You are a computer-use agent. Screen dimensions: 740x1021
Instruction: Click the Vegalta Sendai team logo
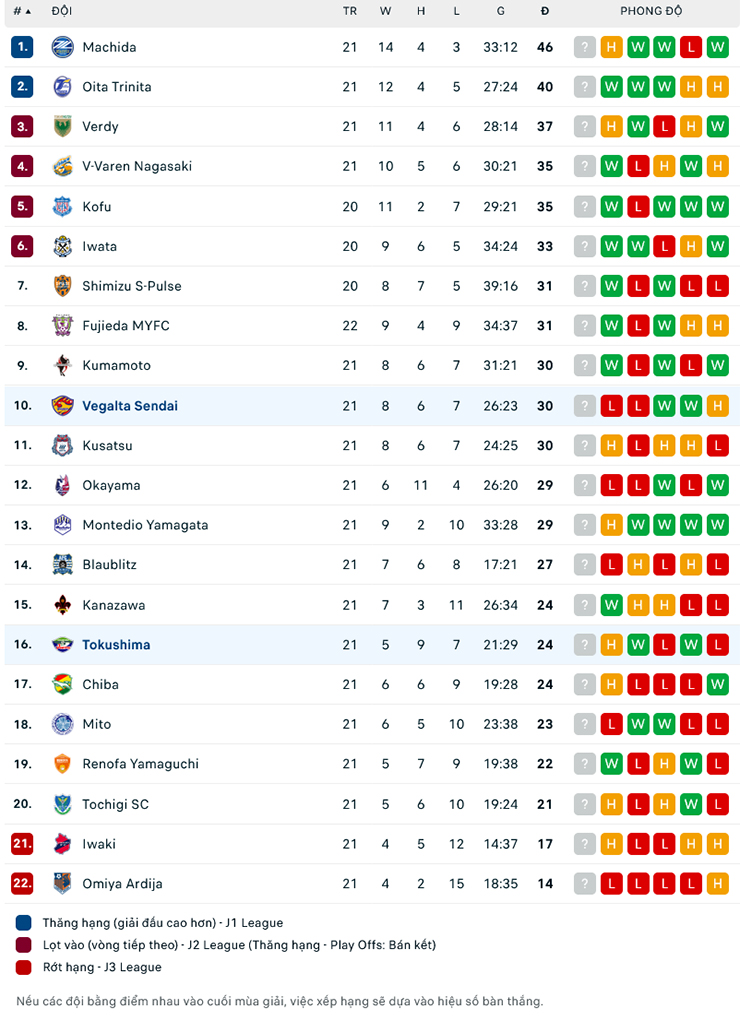[x=63, y=406]
